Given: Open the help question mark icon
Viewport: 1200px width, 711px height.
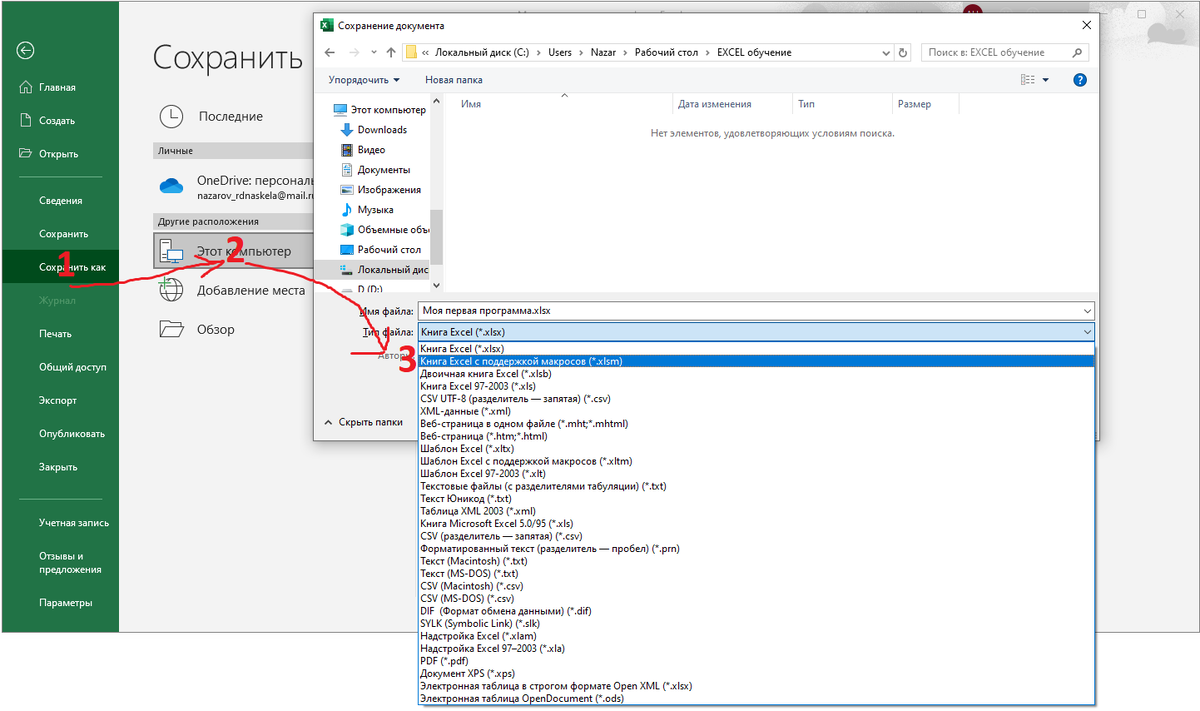Looking at the screenshot, I should pos(1079,80).
